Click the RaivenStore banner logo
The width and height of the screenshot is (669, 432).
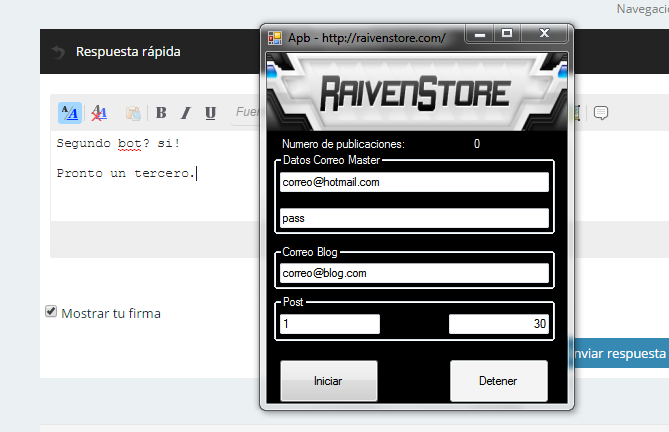(415, 93)
